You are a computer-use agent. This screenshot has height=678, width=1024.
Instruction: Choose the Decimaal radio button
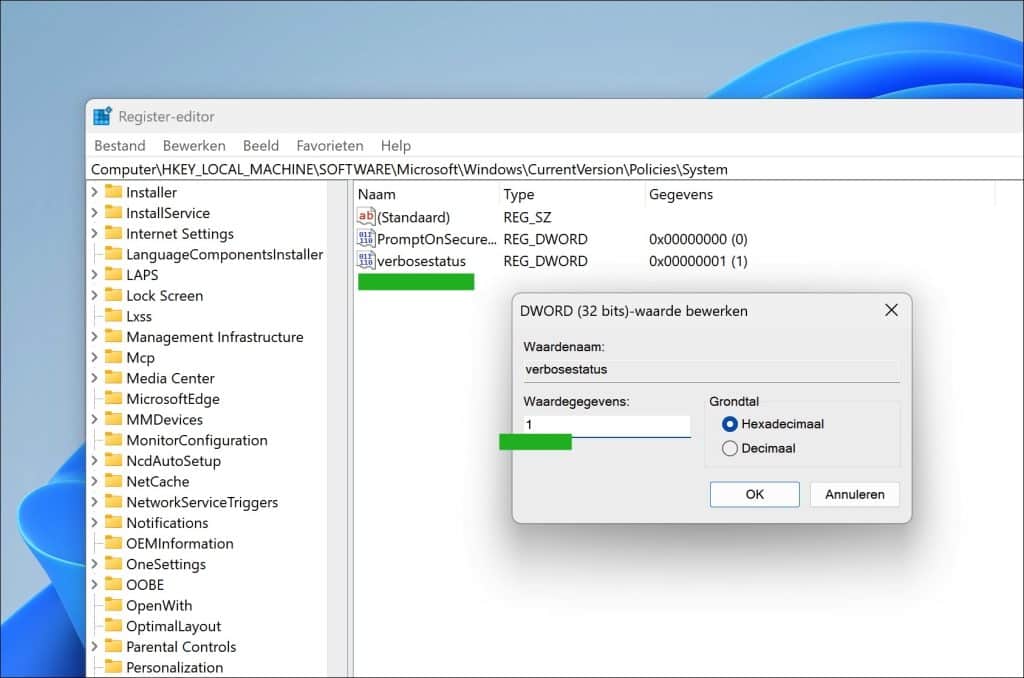(x=729, y=449)
